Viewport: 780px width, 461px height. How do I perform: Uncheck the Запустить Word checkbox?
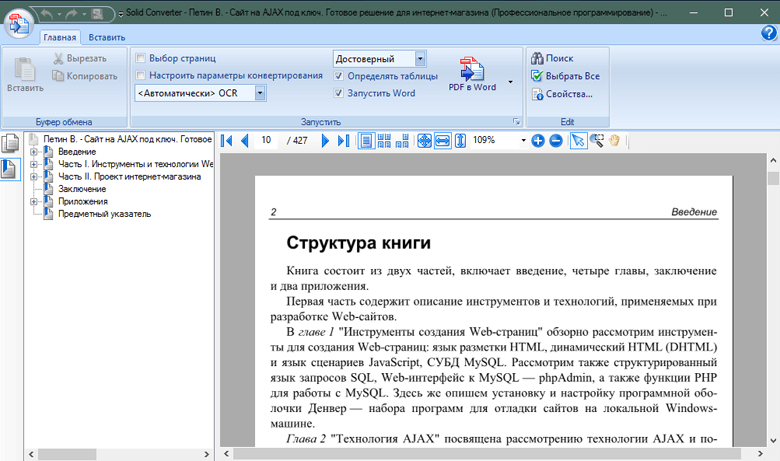click(339, 93)
